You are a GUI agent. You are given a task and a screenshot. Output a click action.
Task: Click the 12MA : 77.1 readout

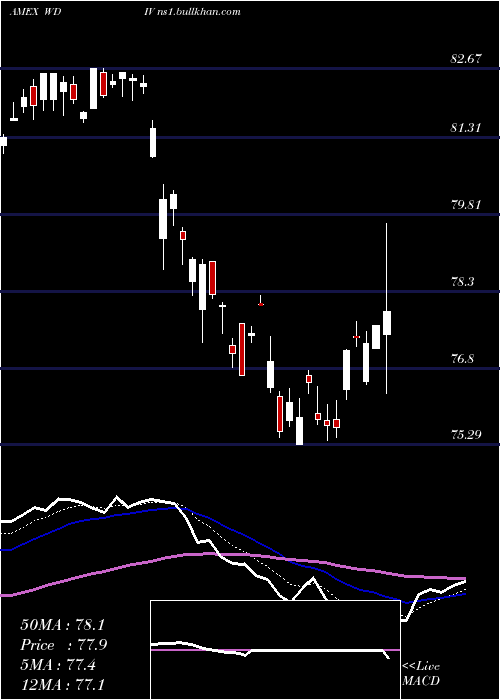click(63, 684)
